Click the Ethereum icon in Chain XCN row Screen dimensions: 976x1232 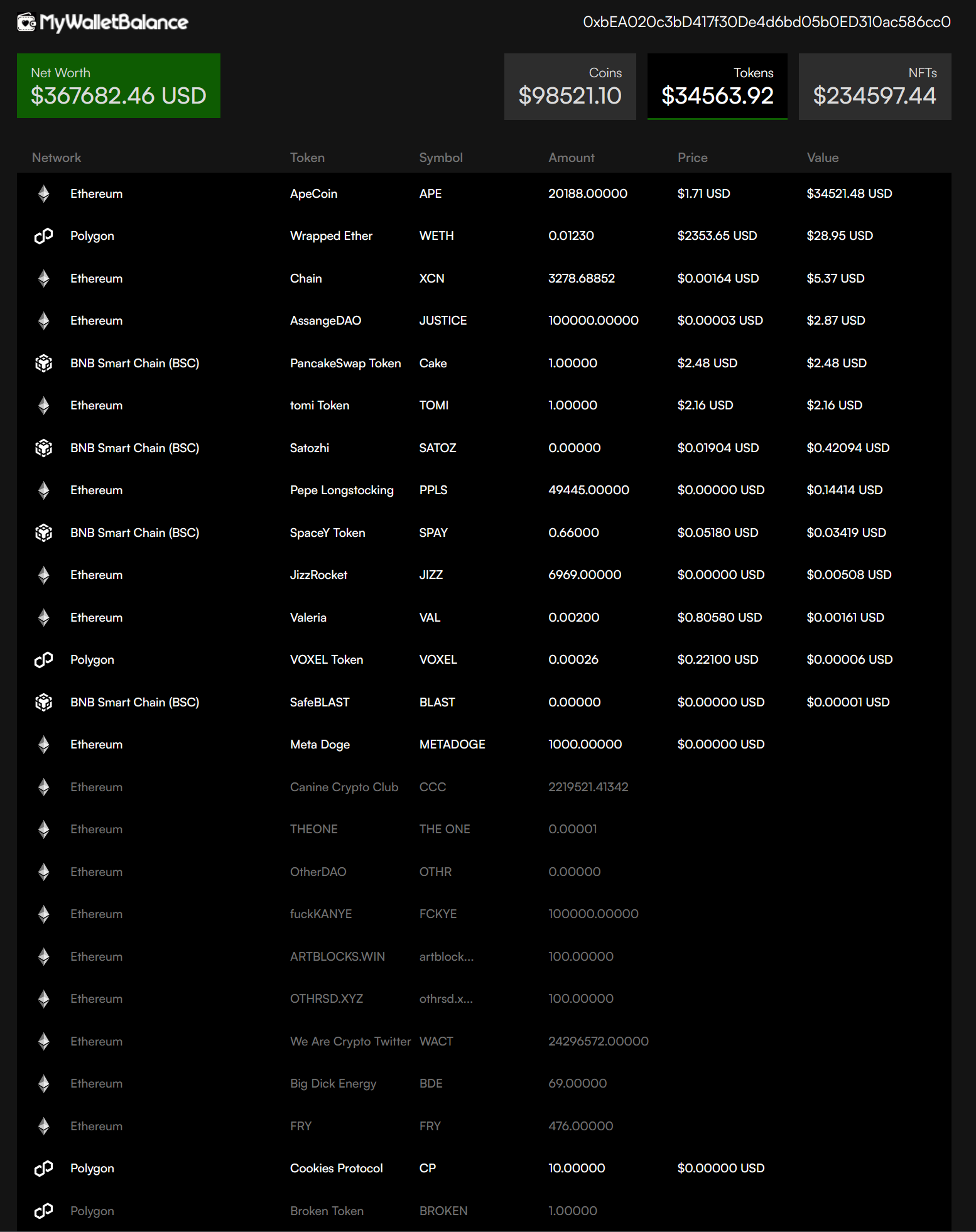[x=44, y=279]
